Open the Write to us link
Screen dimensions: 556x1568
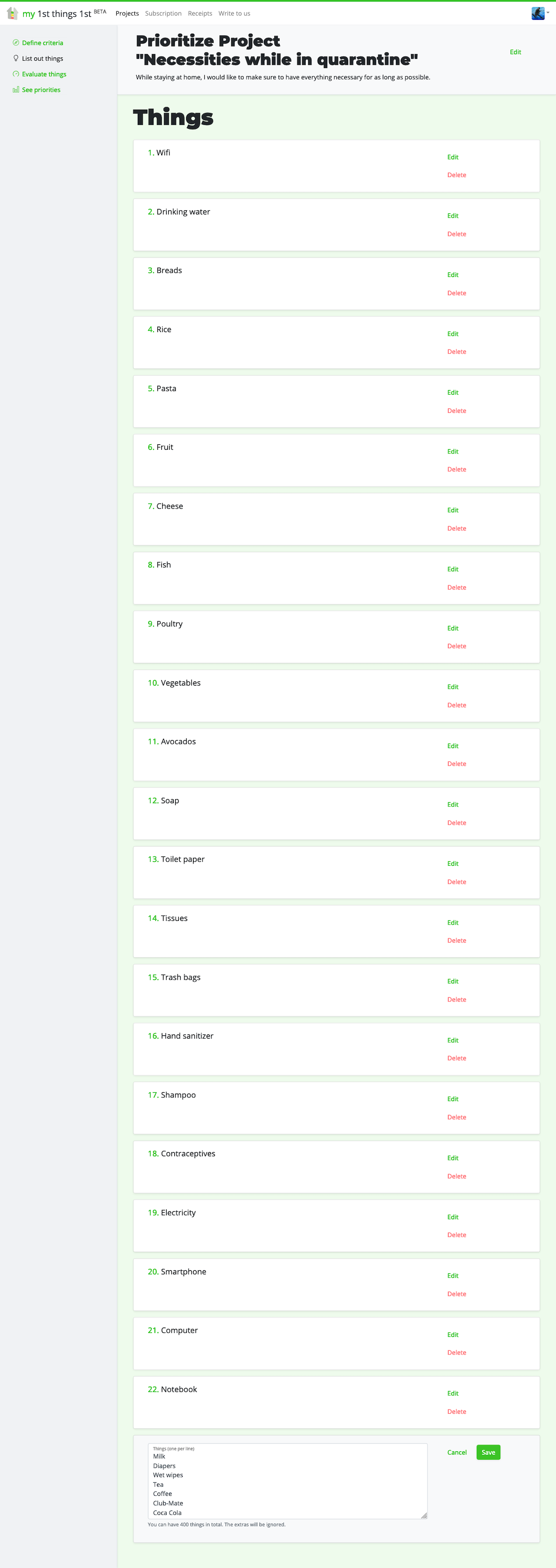[234, 13]
